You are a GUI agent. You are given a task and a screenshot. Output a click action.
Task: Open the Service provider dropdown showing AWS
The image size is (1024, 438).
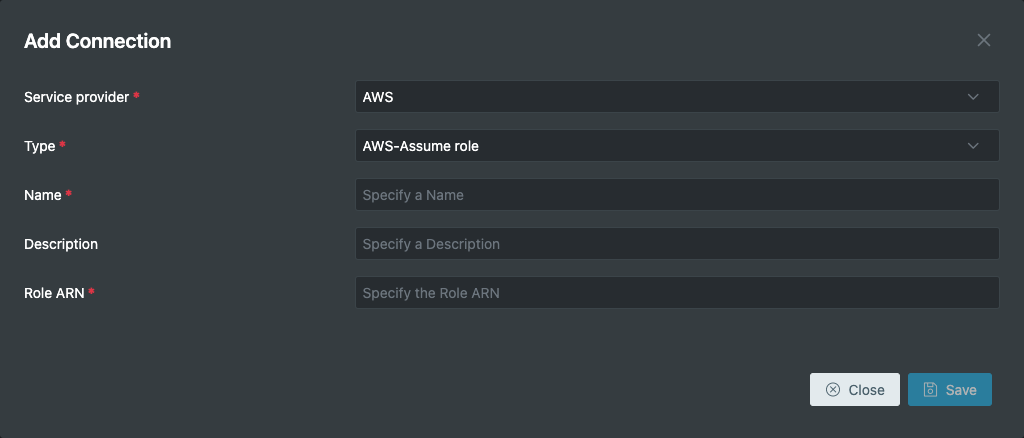tap(677, 97)
